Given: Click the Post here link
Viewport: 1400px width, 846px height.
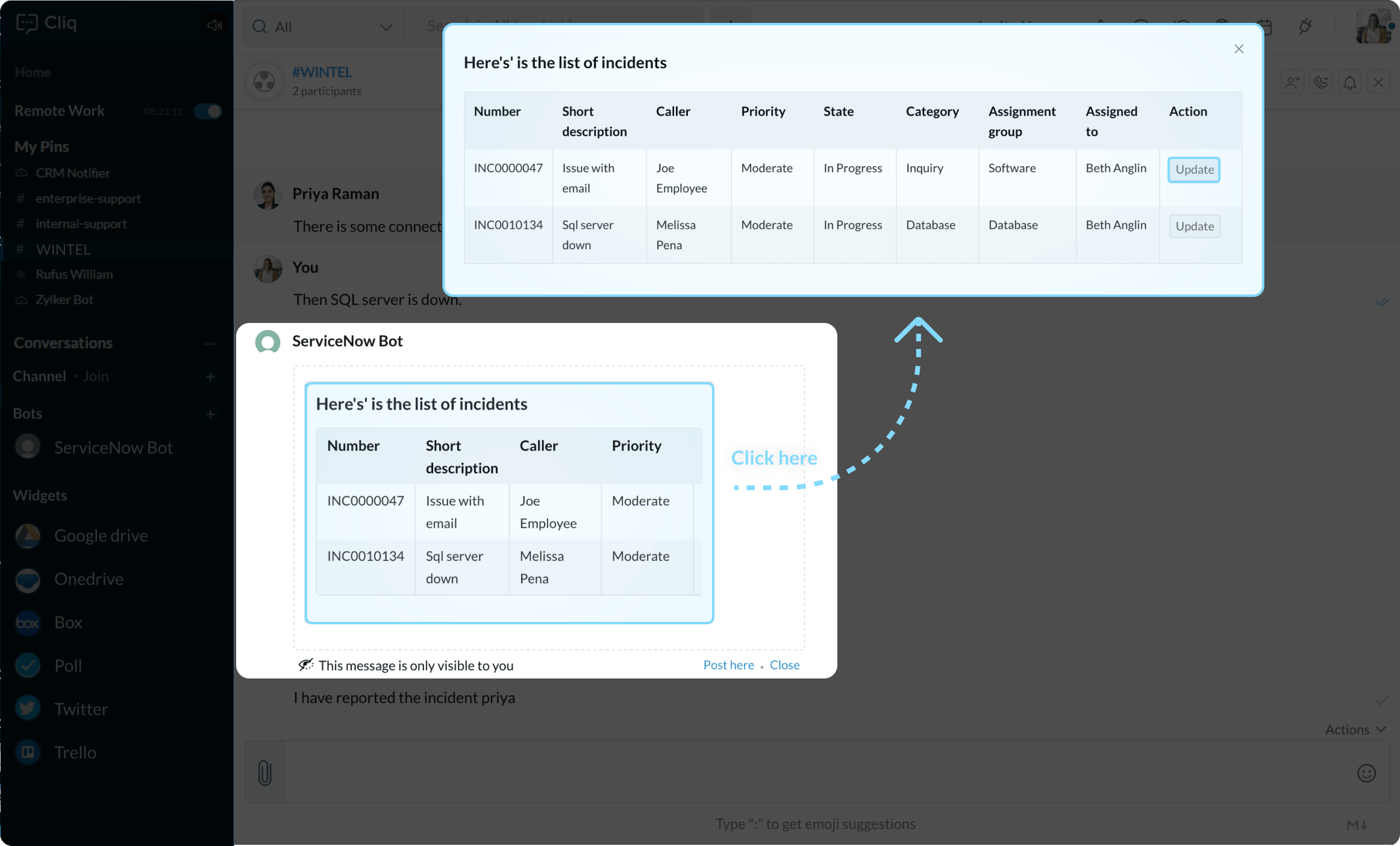Looking at the screenshot, I should (x=728, y=665).
